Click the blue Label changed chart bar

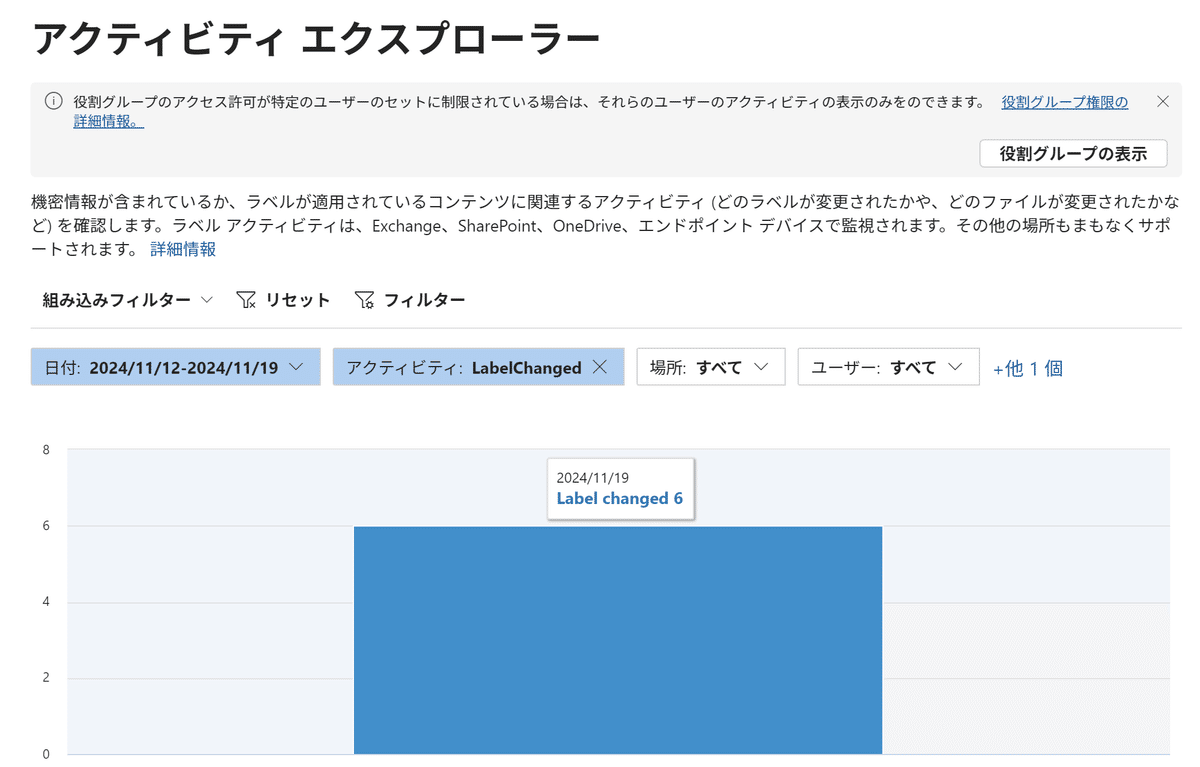pyautogui.click(x=618, y=640)
